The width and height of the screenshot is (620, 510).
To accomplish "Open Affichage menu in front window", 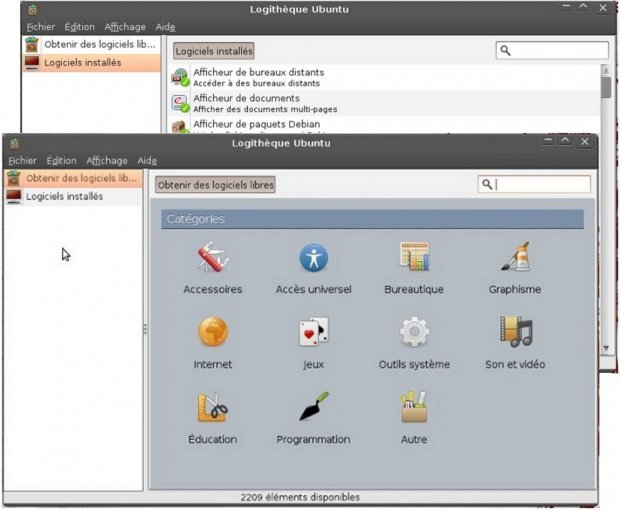I will pyautogui.click(x=107, y=161).
